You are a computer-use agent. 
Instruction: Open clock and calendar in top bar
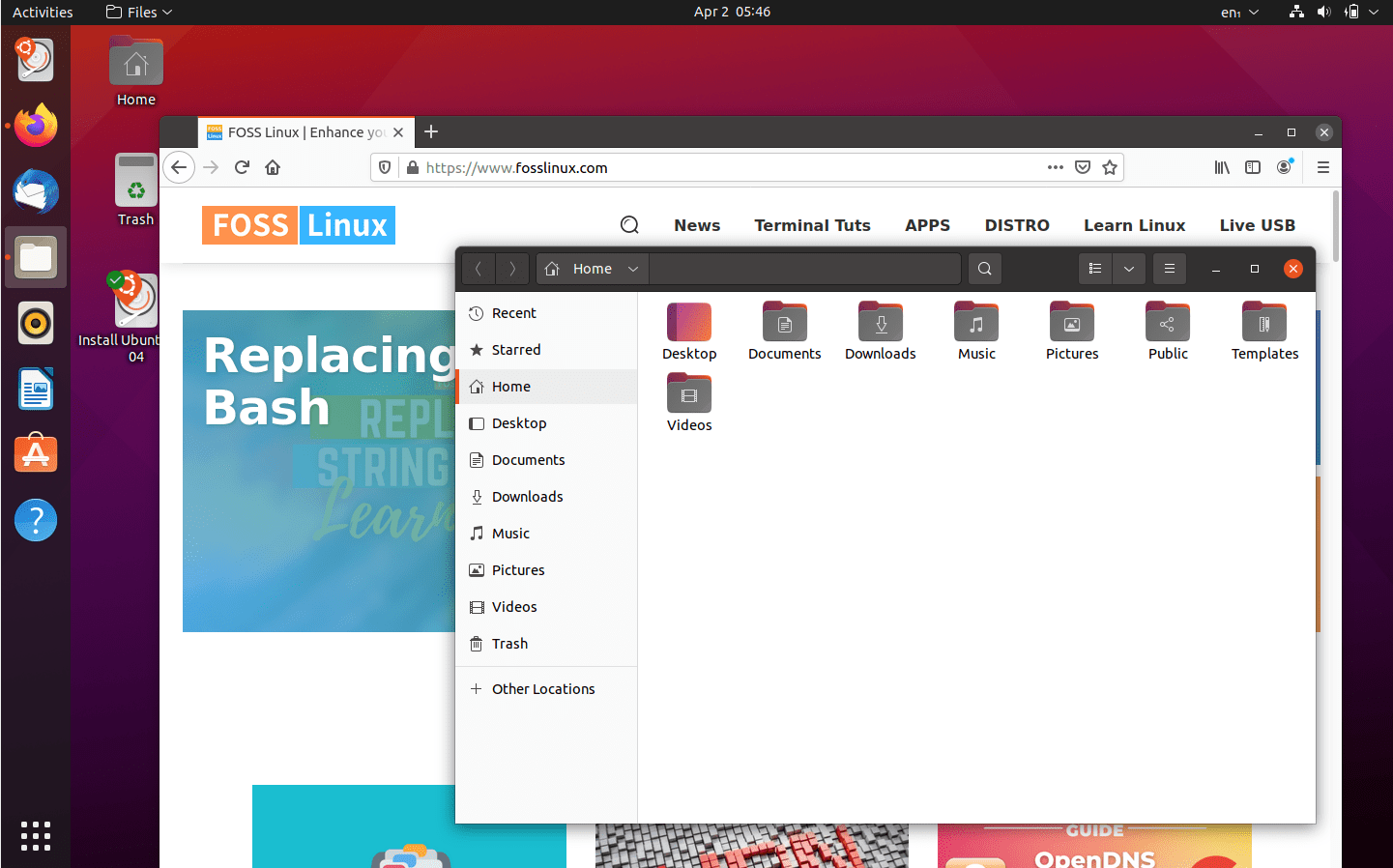[x=732, y=13]
